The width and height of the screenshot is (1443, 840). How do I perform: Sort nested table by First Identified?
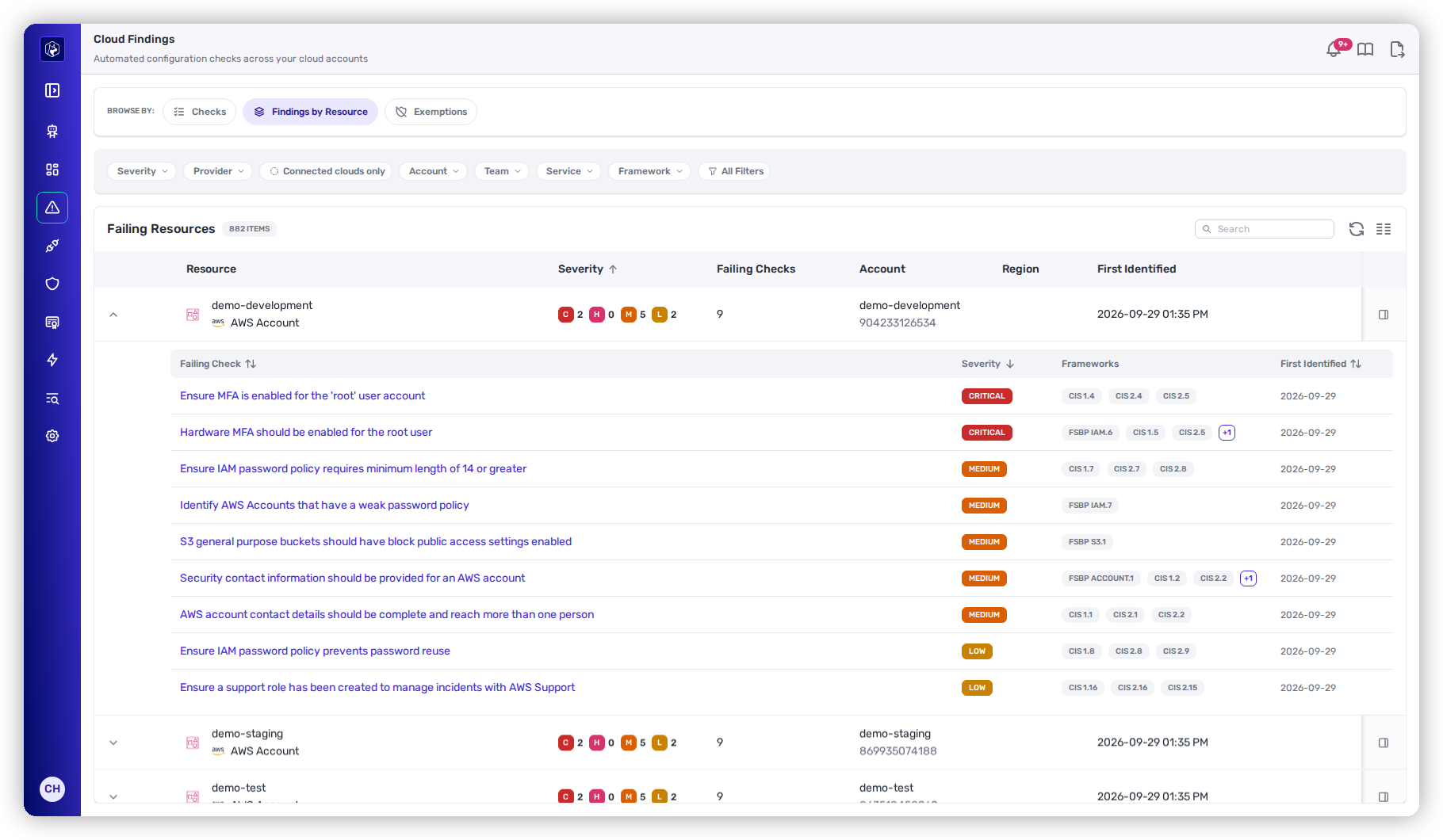(x=1320, y=364)
